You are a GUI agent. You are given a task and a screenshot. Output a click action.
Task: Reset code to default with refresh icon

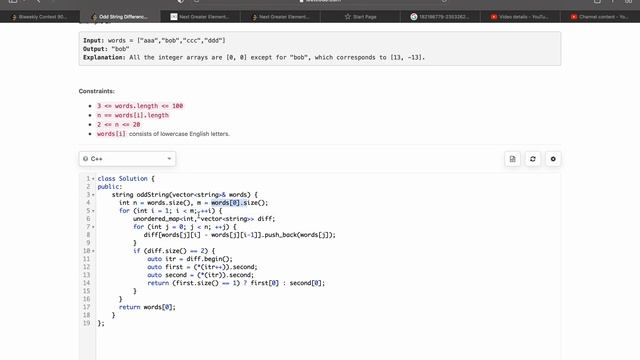533,159
